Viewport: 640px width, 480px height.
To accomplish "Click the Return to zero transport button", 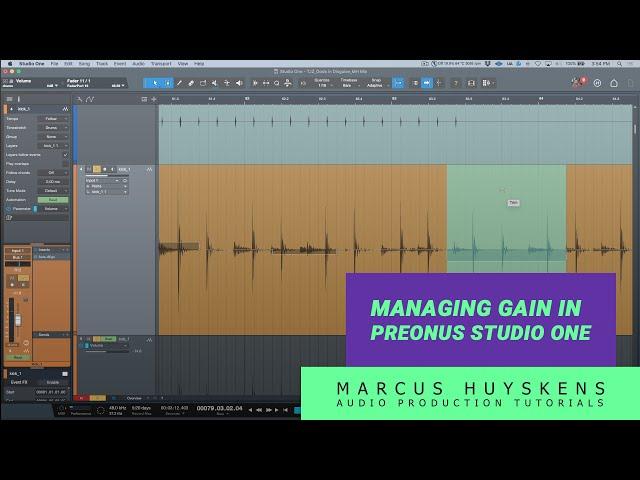I will point(285,409).
